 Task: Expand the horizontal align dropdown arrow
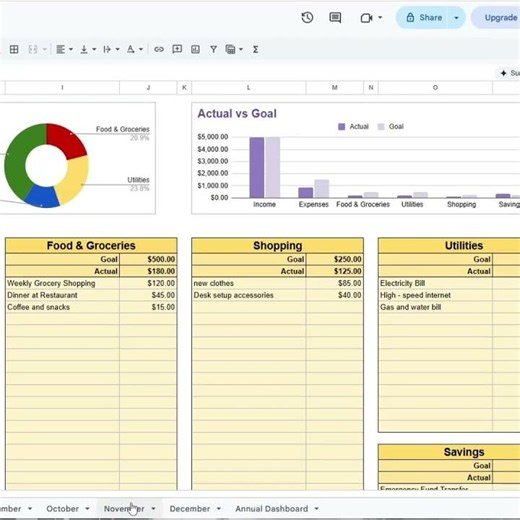[x=71, y=49]
